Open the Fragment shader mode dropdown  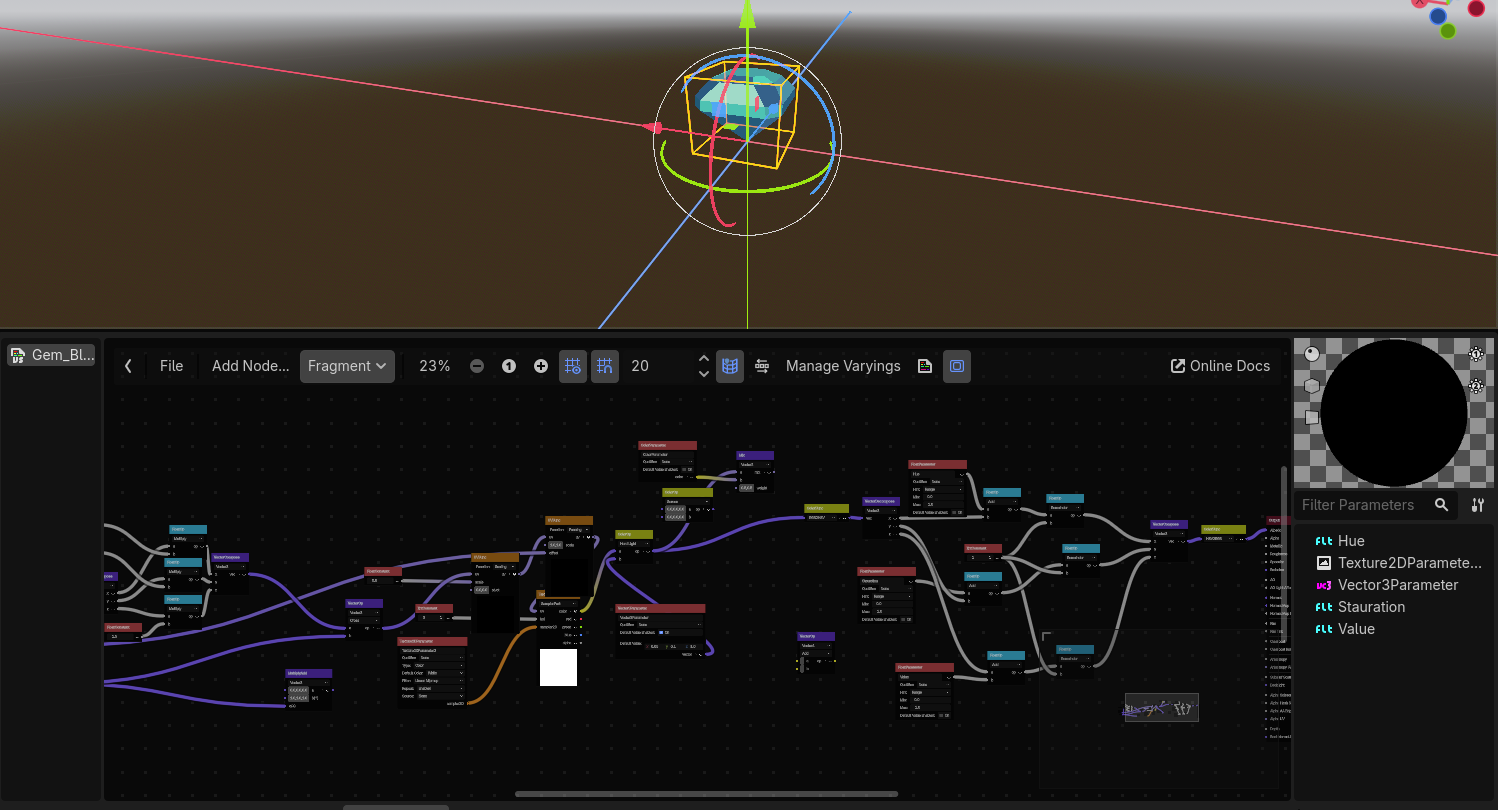pyautogui.click(x=347, y=366)
